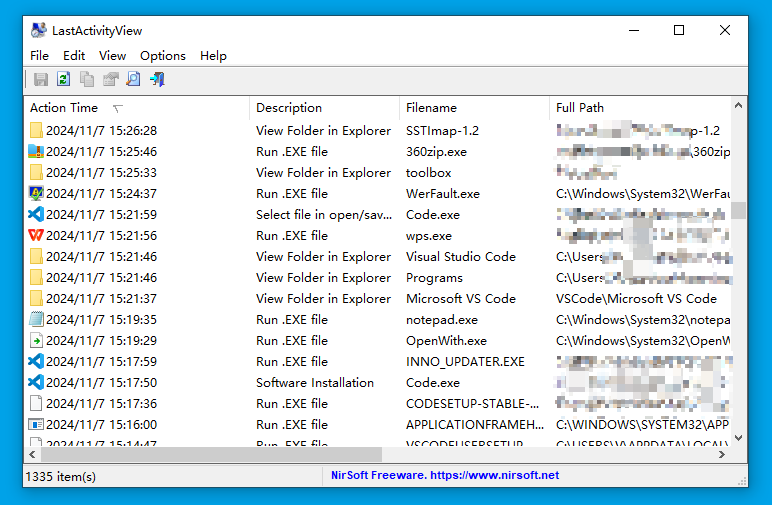Sort by the Action Time column header

coord(137,108)
